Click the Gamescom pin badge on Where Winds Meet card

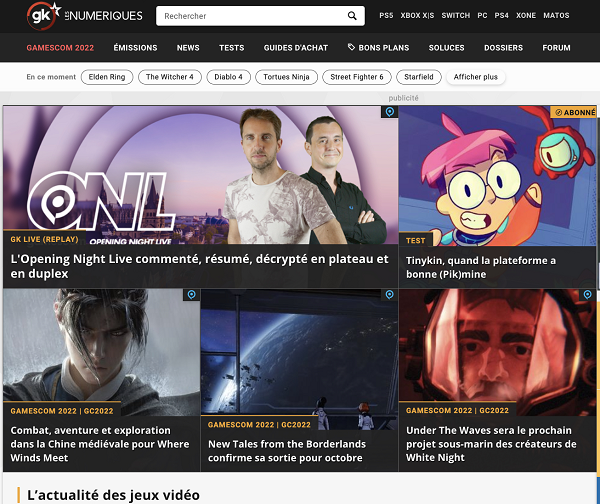[x=191, y=294]
